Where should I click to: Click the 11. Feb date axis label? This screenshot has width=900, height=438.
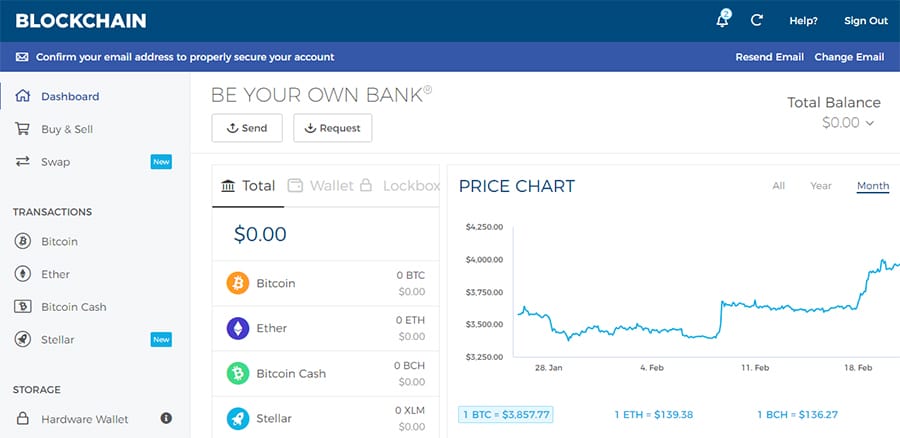pyautogui.click(x=755, y=368)
